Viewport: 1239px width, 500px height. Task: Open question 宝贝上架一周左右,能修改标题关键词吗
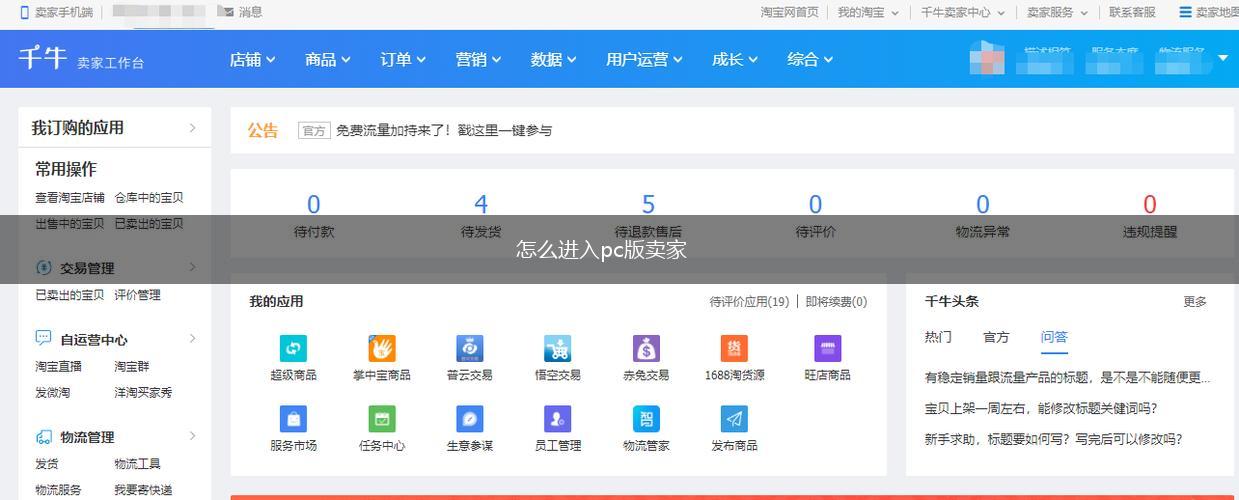coord(1041,408)
